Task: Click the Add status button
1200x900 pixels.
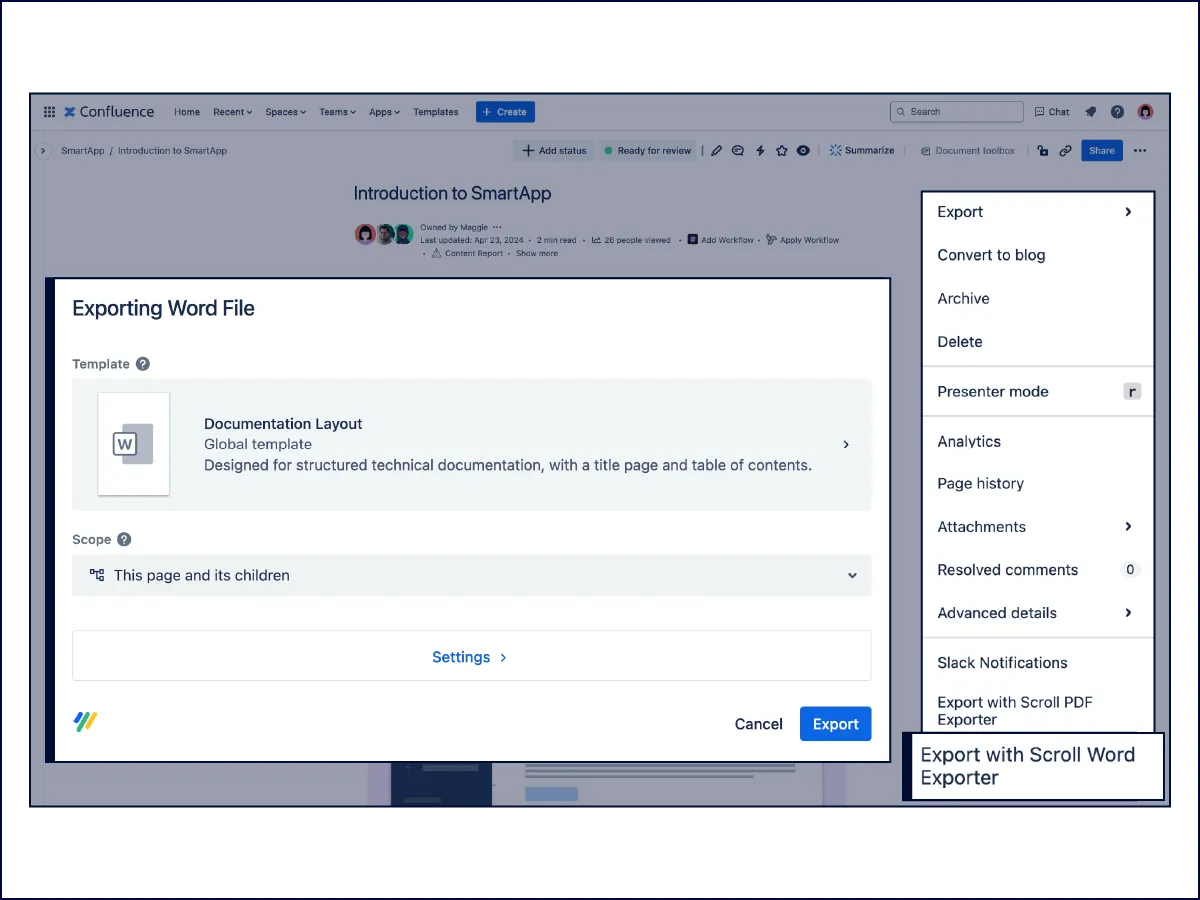Action: (554, 151)
